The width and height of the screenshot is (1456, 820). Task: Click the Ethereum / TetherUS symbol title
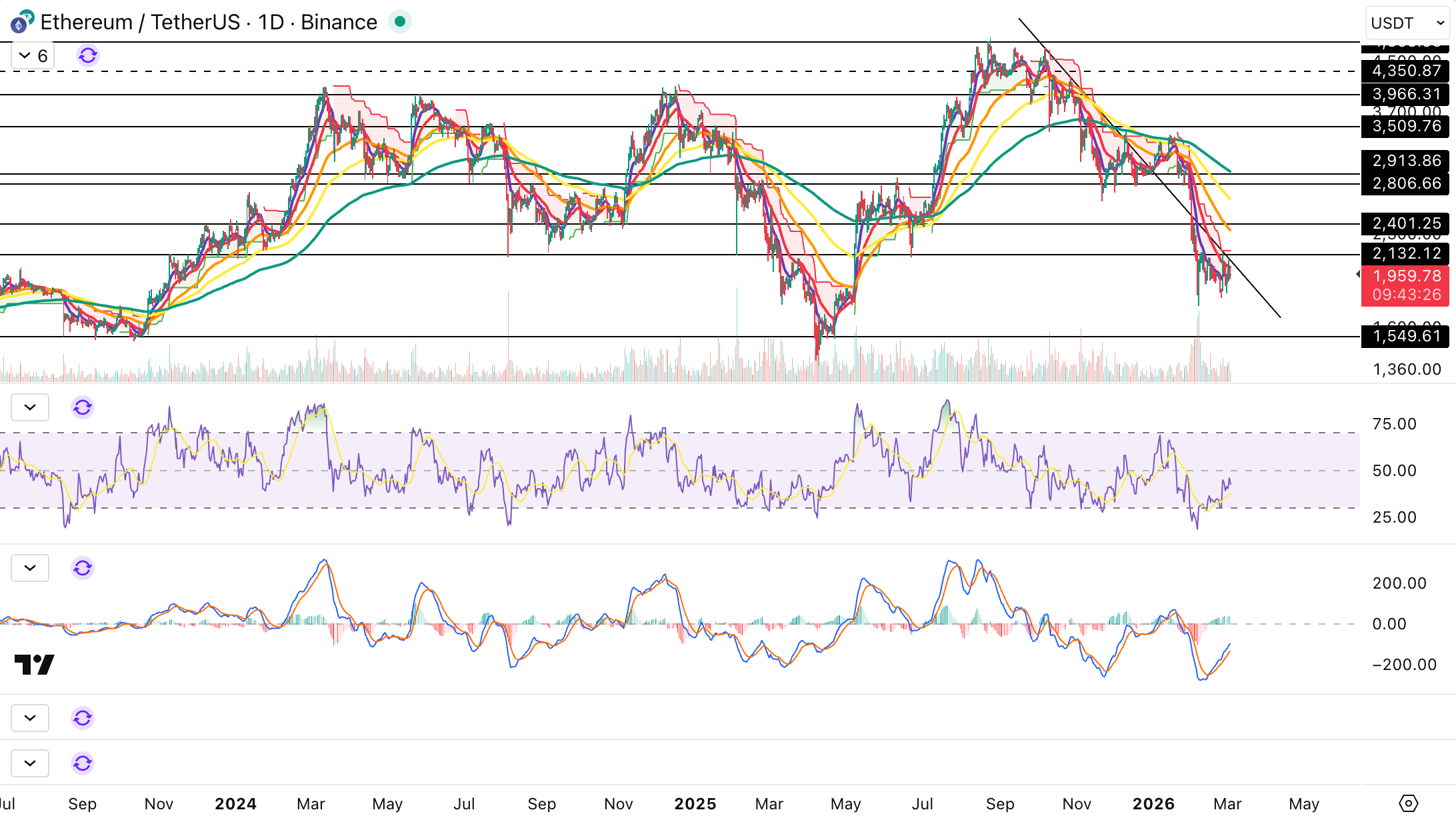[x=140, y=22]
